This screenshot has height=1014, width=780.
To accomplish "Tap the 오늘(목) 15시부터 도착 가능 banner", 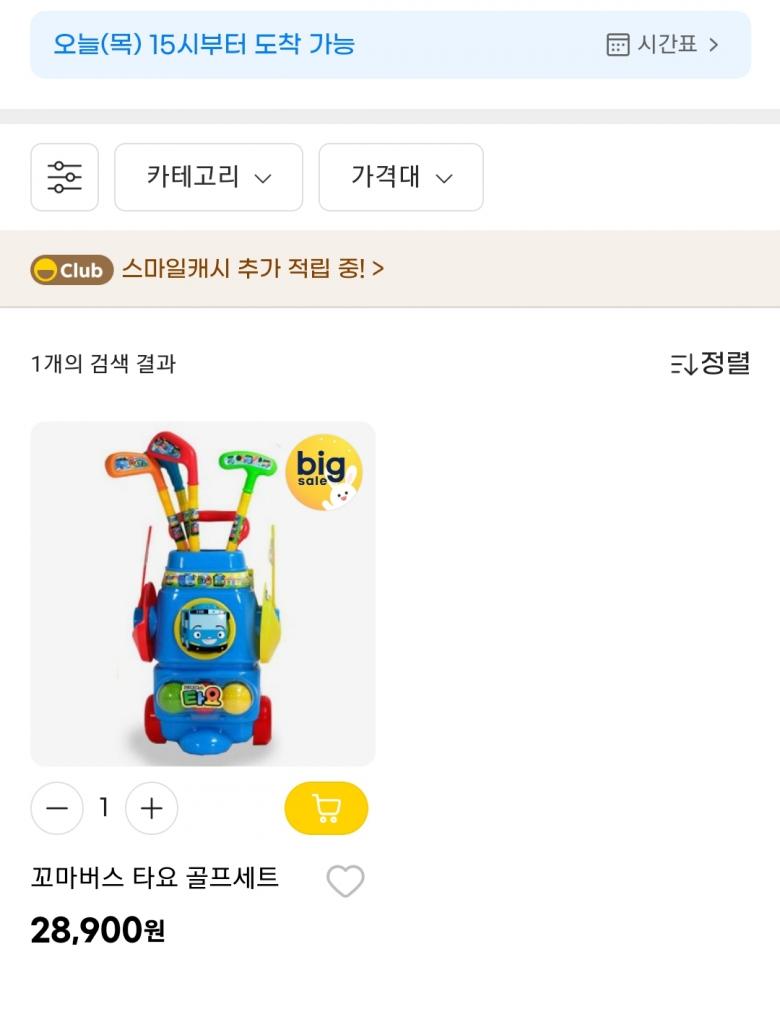I will pos(204,44).
